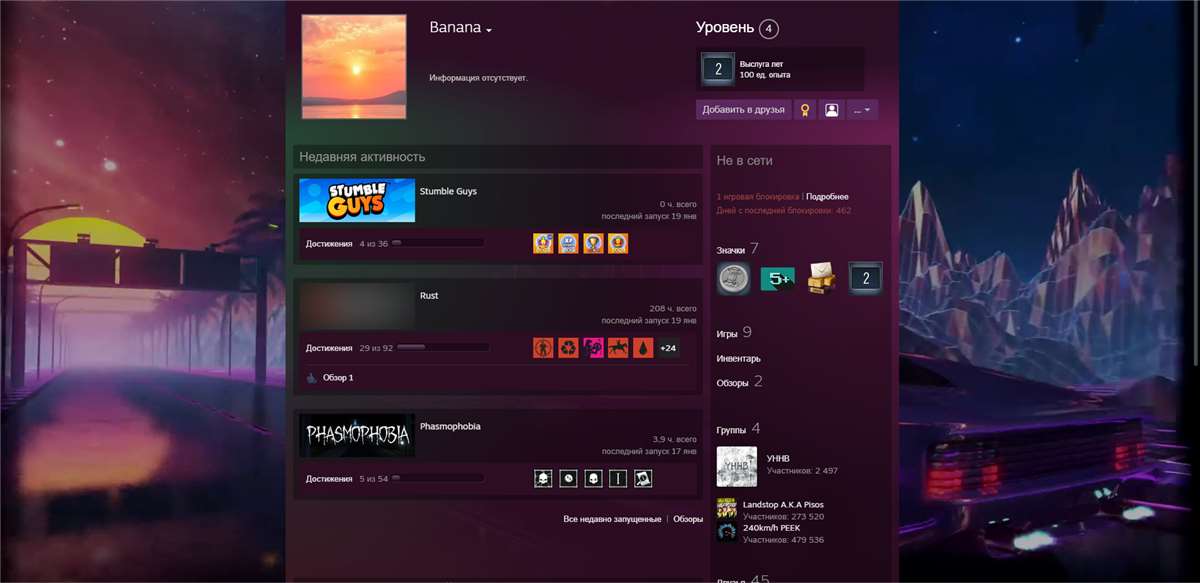Open the Stumble Guys game banner
The width and height of the screenshot is (1200, 583).
(357, 200)
